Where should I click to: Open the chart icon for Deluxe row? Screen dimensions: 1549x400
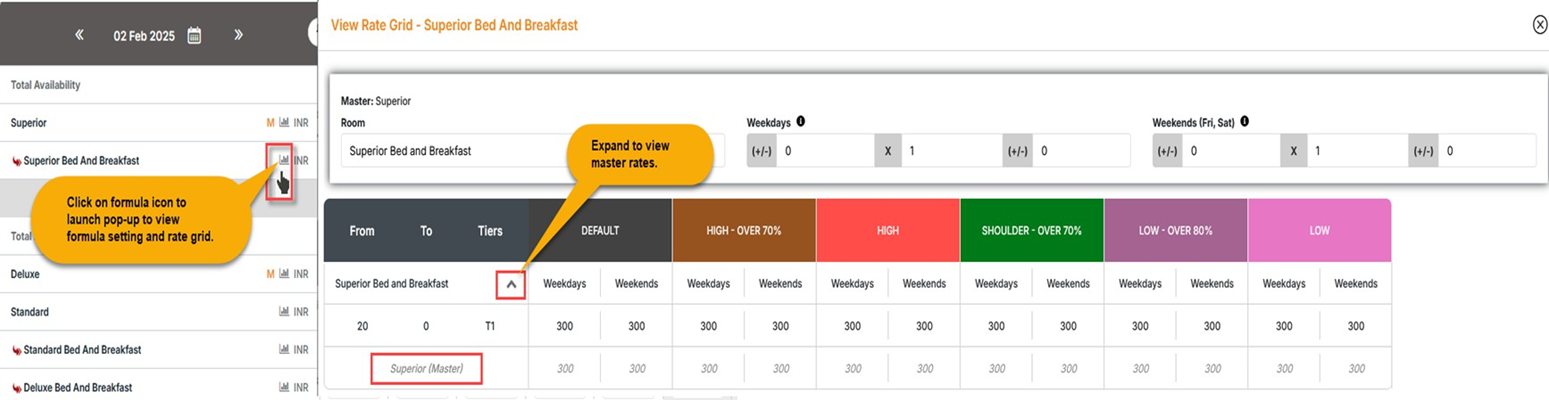pos(284,274)
